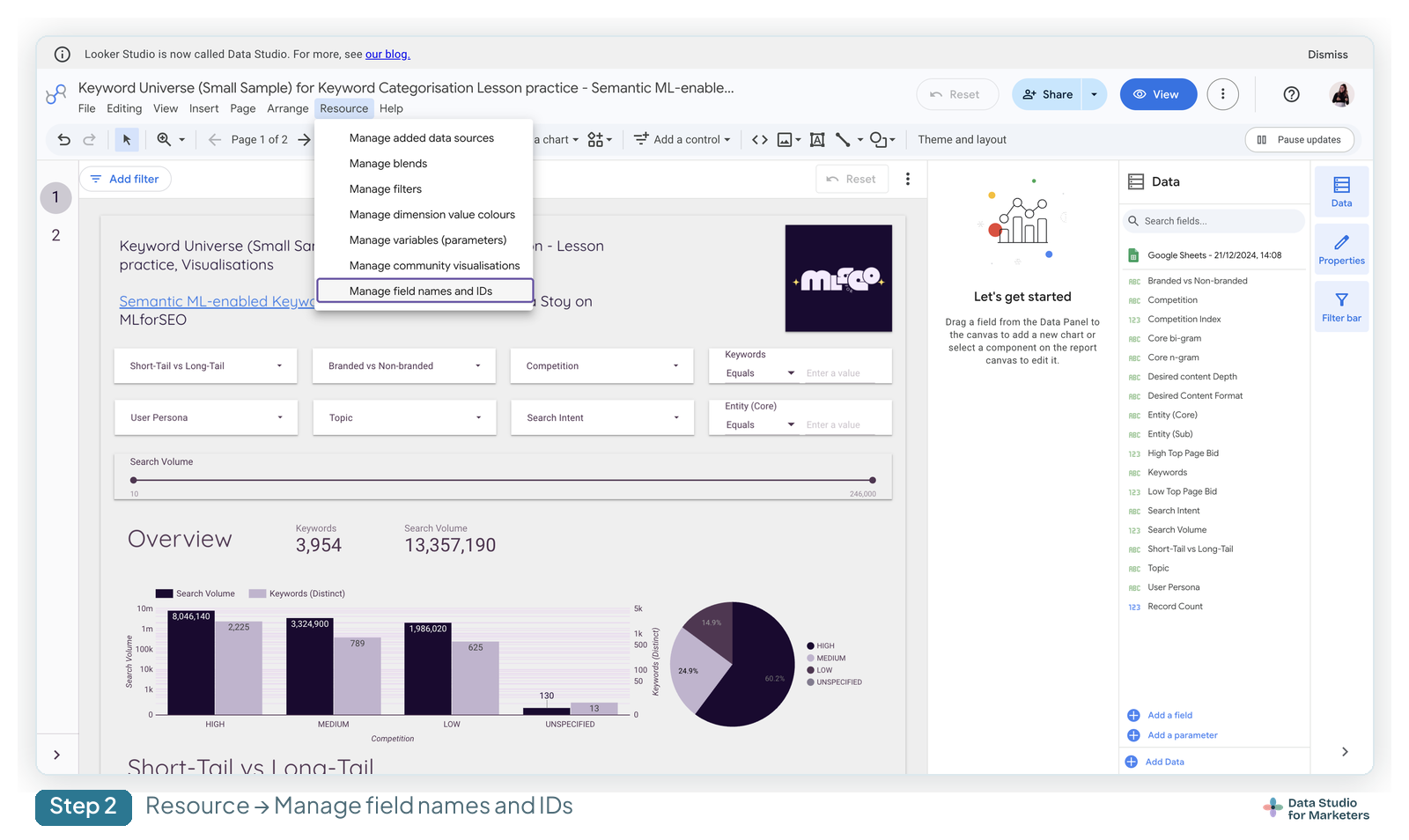Dismiss the notification banner
The width and height of the screenshot is (1409, 840).
tap(1327, 55)
